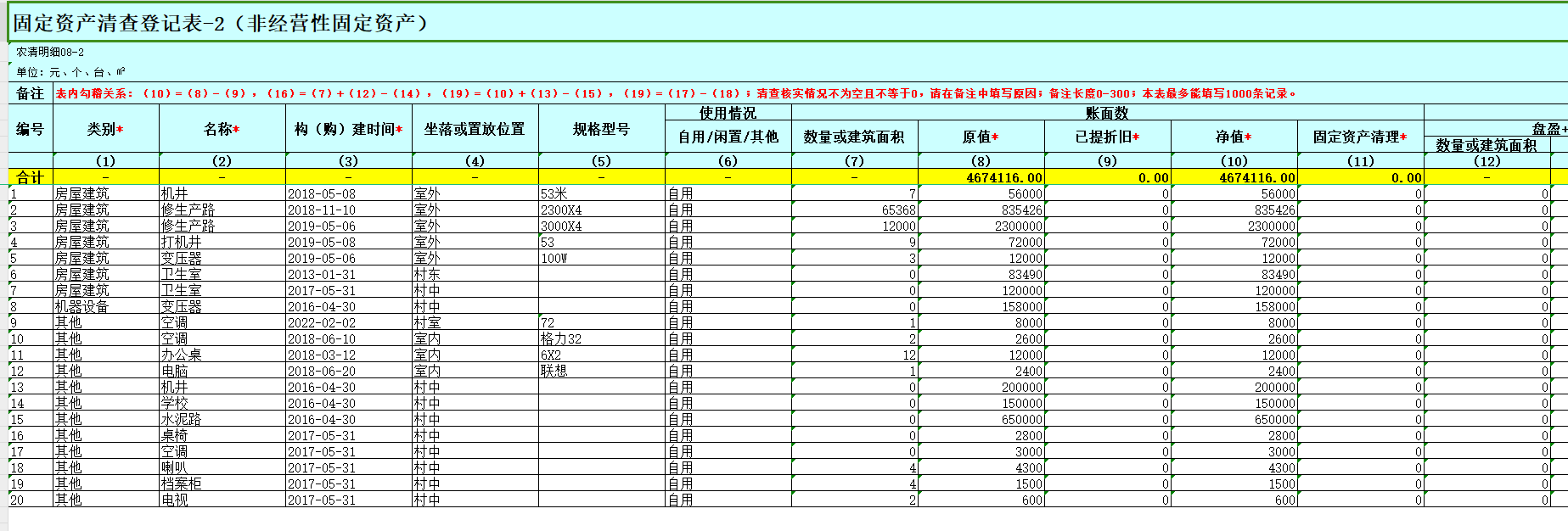Click 原值 cell 600 in row 20
Image resolution: width=1568 pixels, height=531 pixels.
[981, 500]
